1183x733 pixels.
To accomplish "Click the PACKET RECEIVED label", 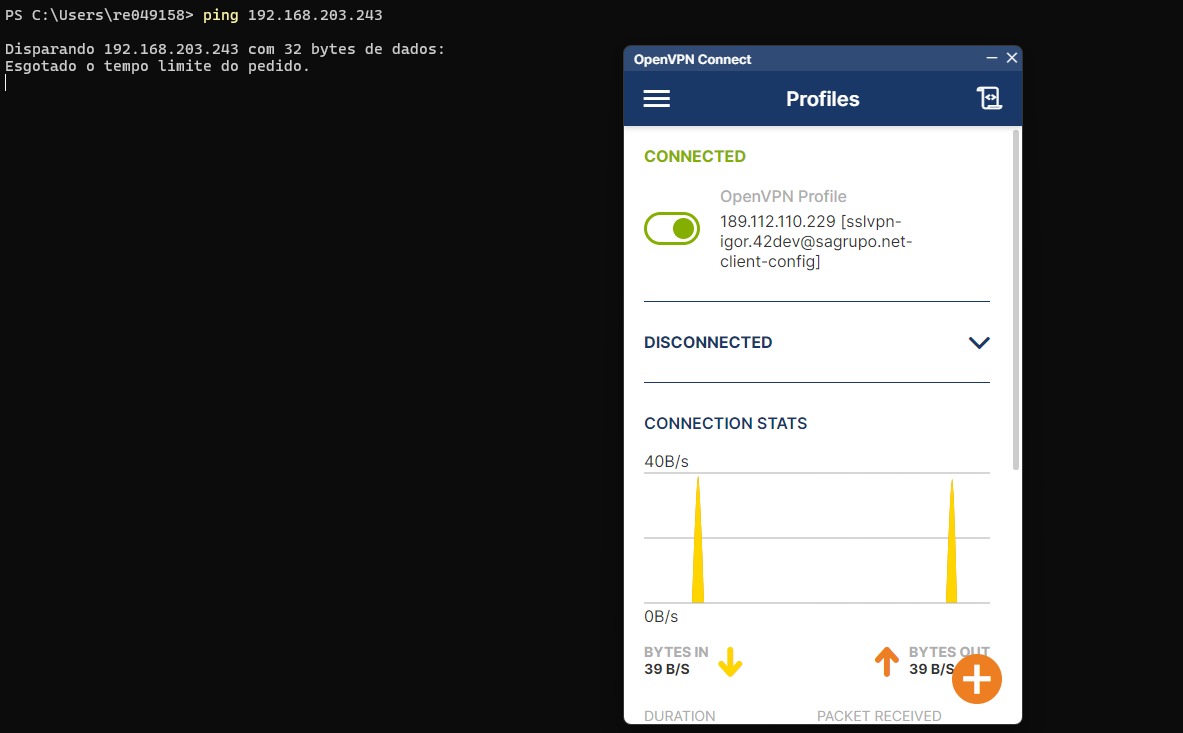I will pos(878,716).
